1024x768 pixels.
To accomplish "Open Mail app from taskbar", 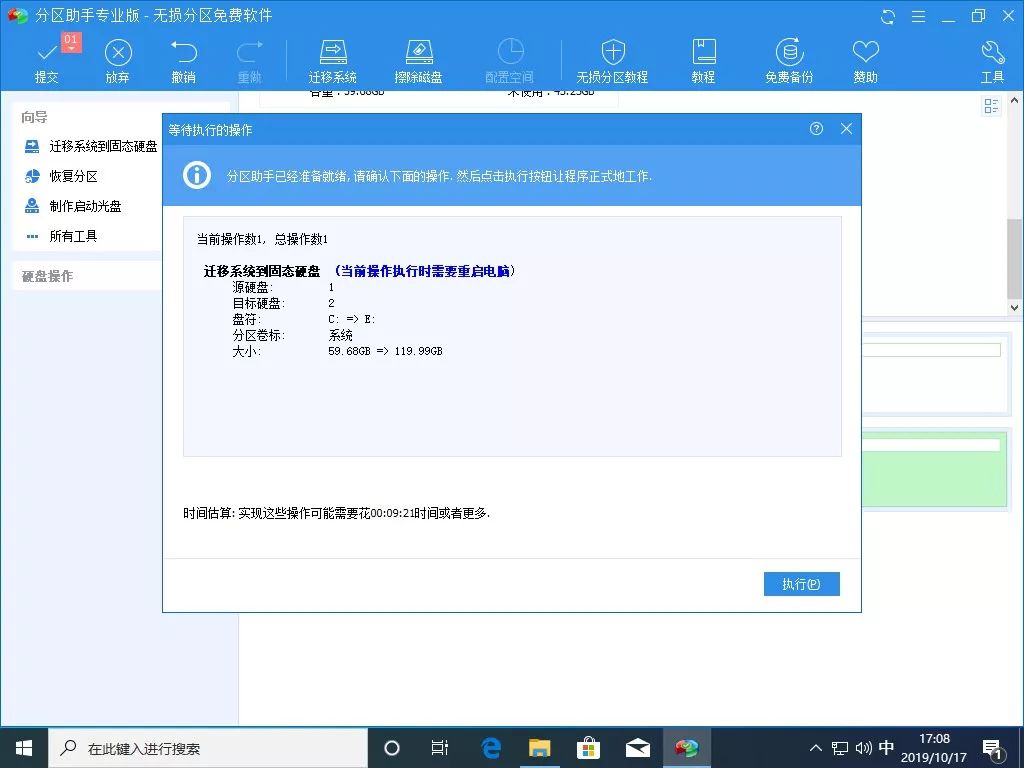I will tap(637, 748).
